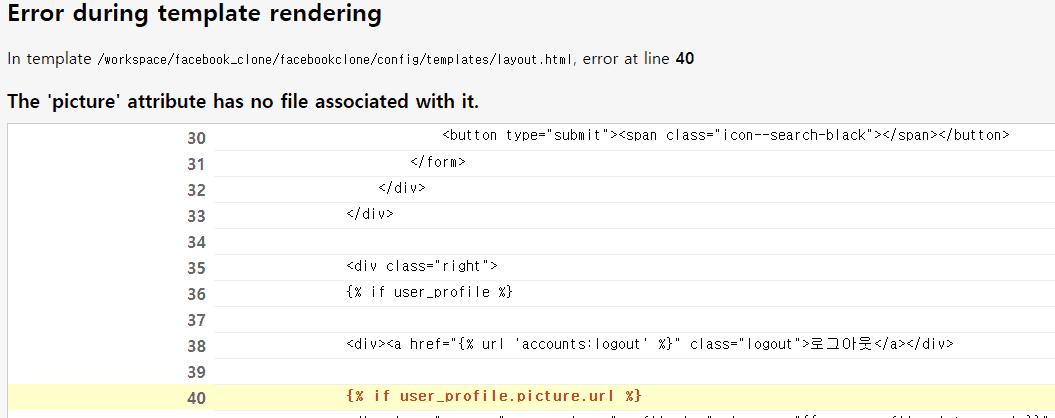Click the highlighted user_profile.picture.url error line
This screenshot has height=418, width=1055.
click(493, 396)
